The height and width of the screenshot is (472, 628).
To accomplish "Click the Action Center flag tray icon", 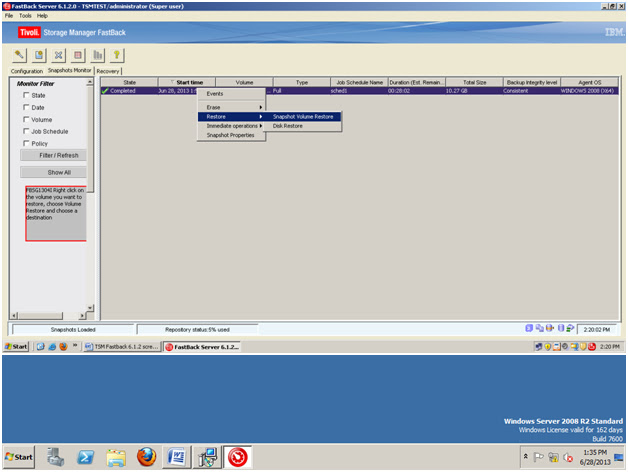I will [539, 457].
